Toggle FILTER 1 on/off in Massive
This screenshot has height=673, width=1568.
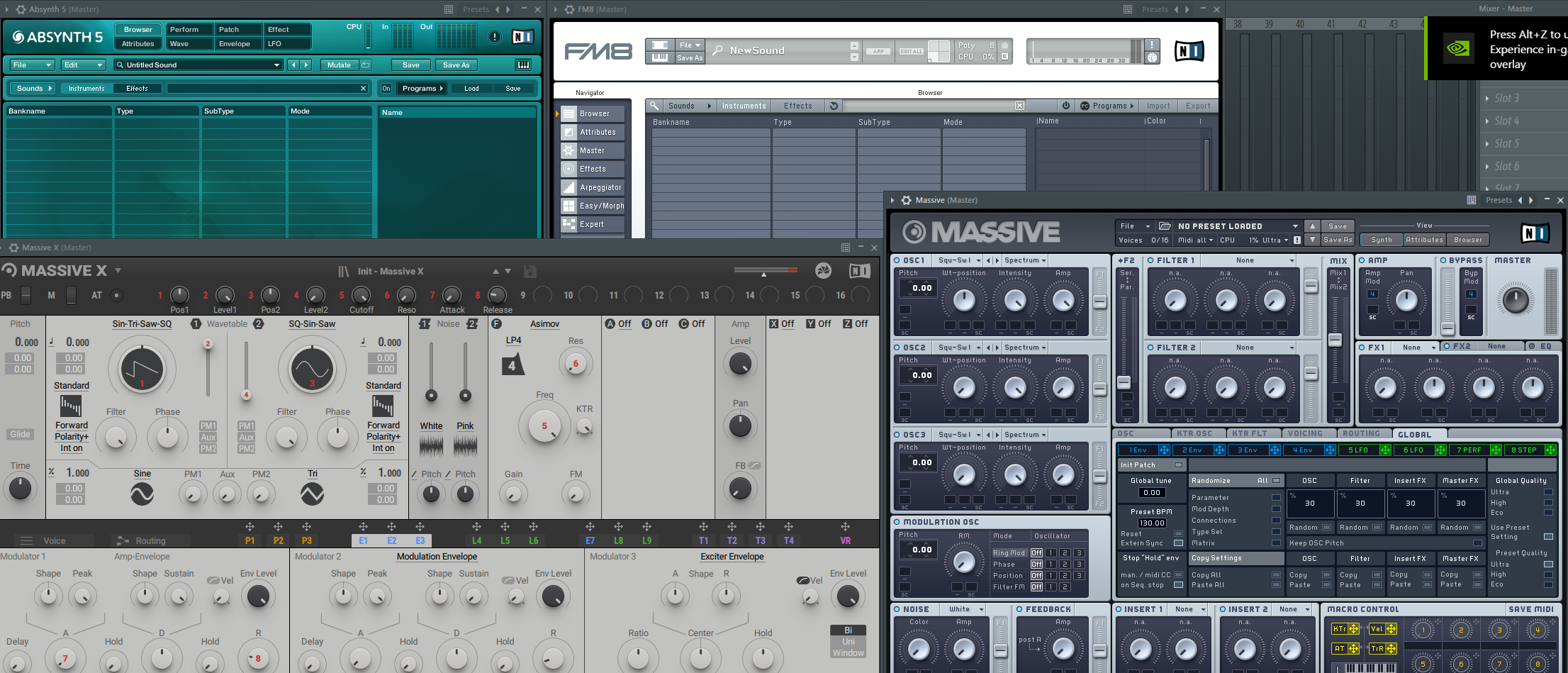click(x=1150, y=260)
